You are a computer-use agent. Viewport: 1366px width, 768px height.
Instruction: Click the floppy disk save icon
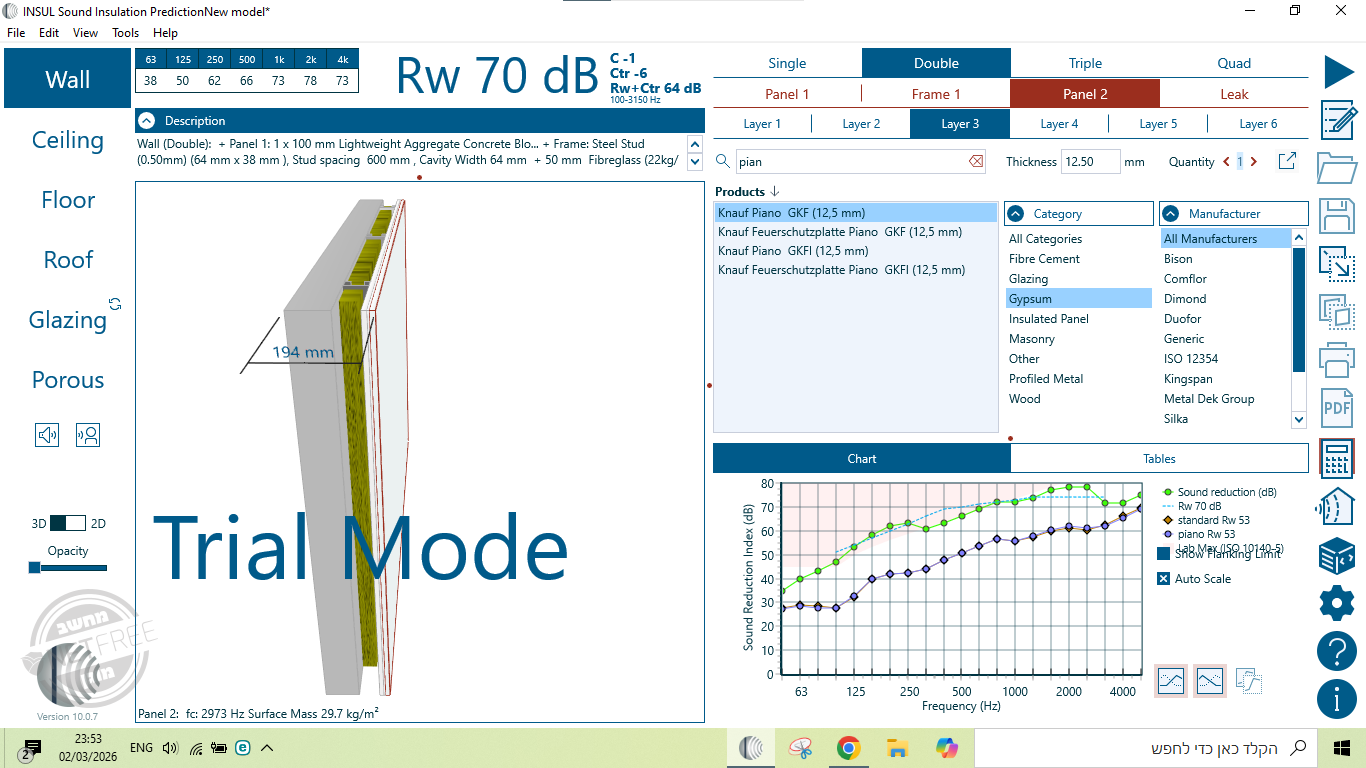pyautogui.click(x=1337, y=216)
